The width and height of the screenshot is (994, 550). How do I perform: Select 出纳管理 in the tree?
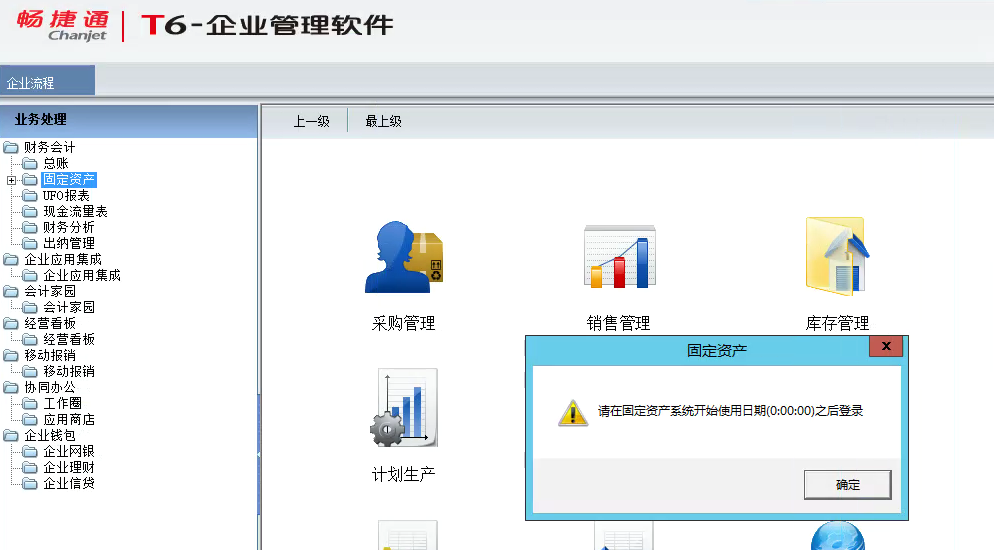click(68, 243)
